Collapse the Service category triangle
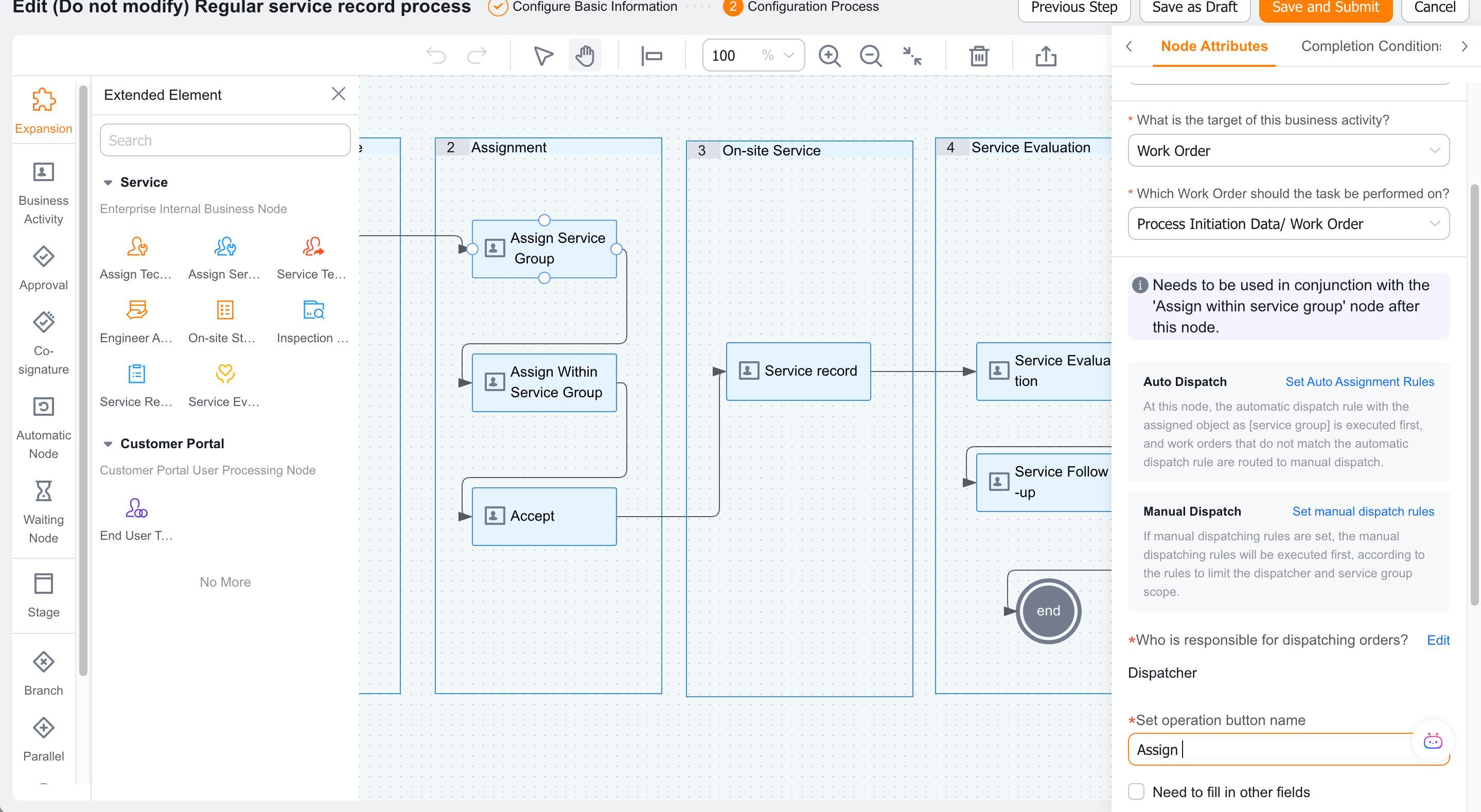The height and width of the screenshot is (812, 1481). (x=108, y=183)
